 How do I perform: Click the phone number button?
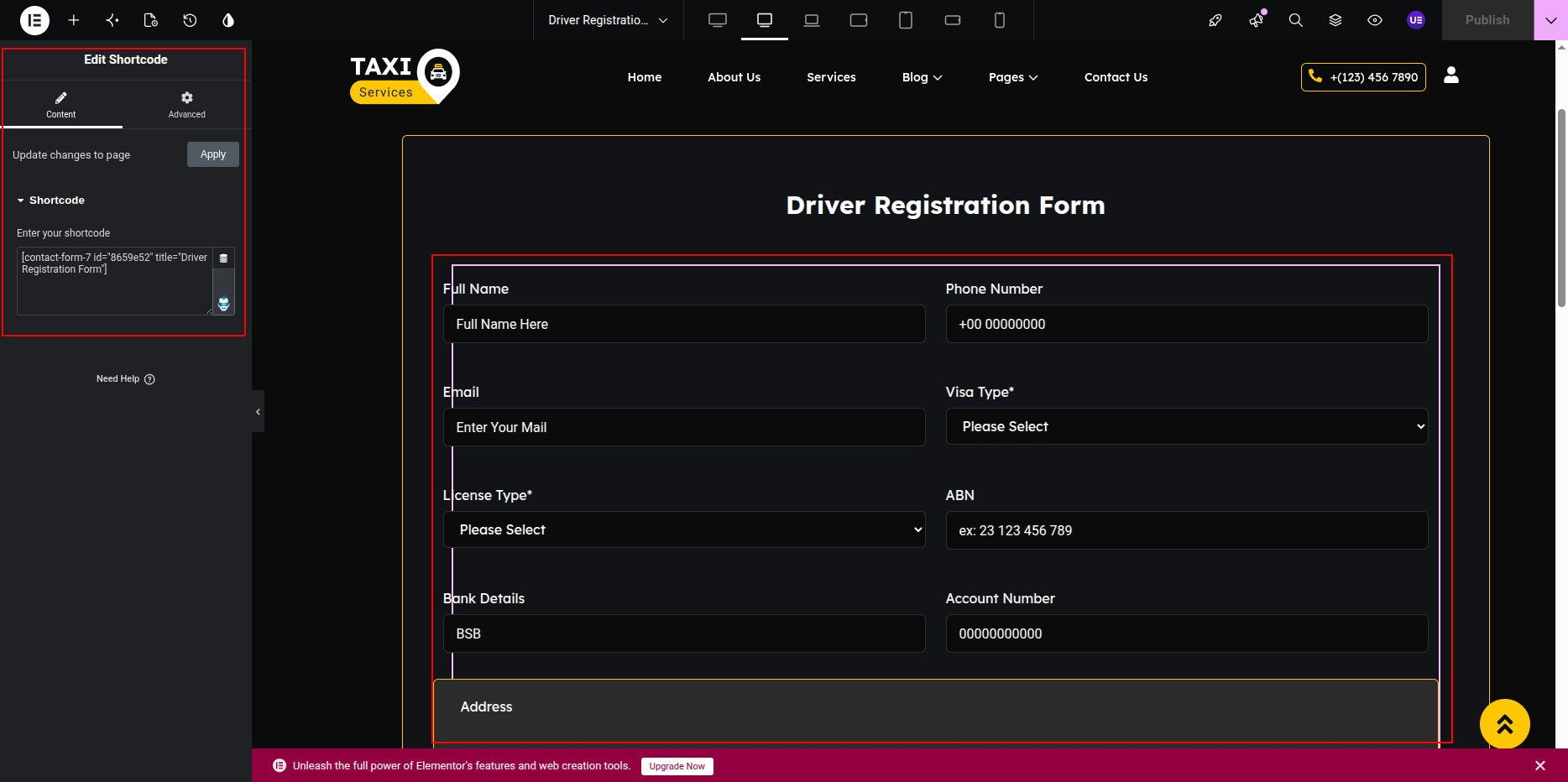(x=1363, y=77)
